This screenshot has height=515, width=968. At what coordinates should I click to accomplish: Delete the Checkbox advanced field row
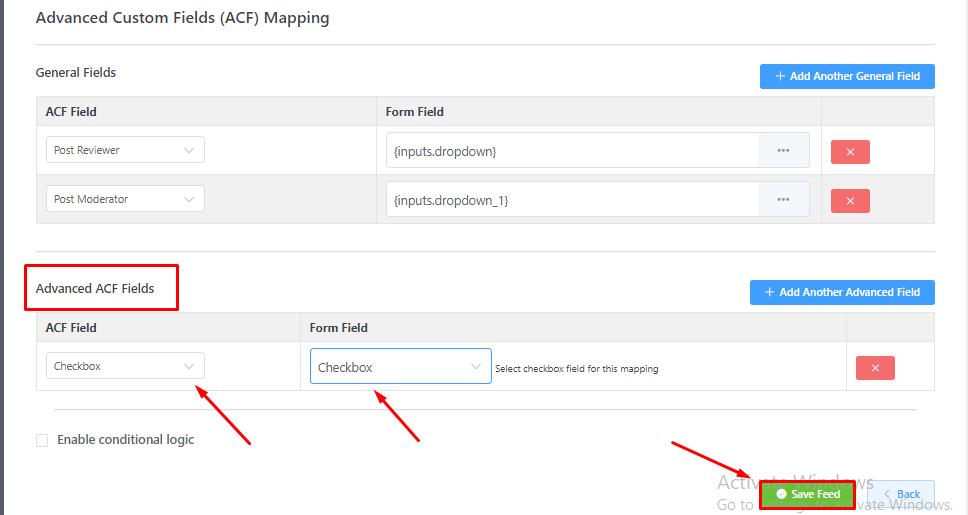click(875, 368)
